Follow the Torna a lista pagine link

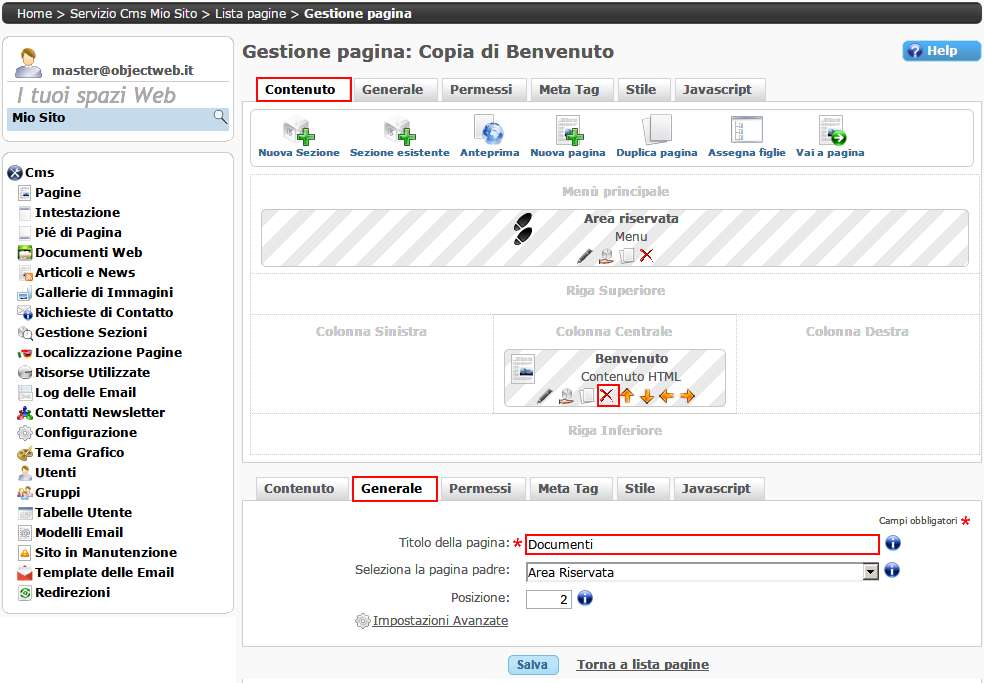[642, 665]
